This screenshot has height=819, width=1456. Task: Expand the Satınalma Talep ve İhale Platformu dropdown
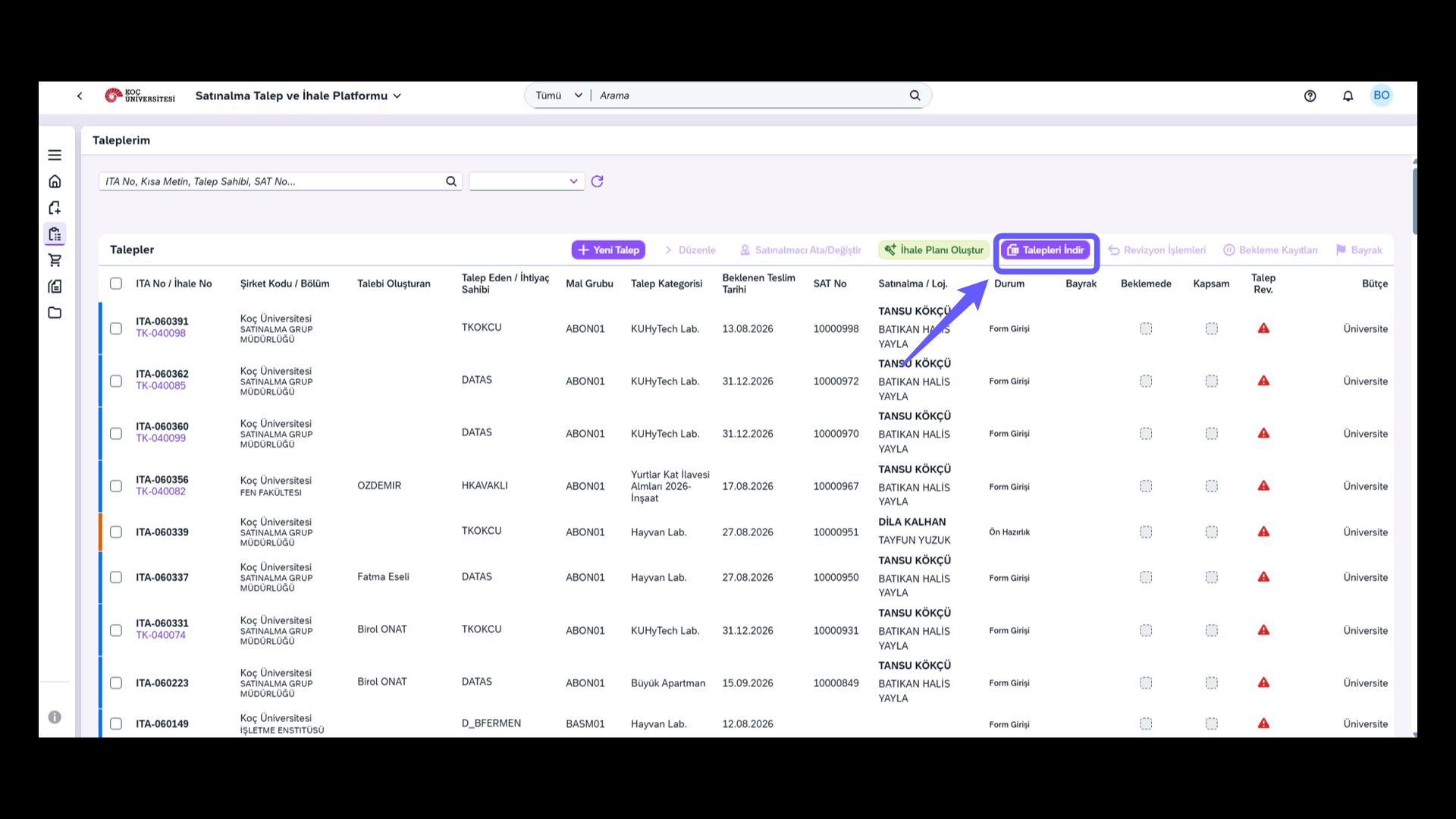coord(298,96)
